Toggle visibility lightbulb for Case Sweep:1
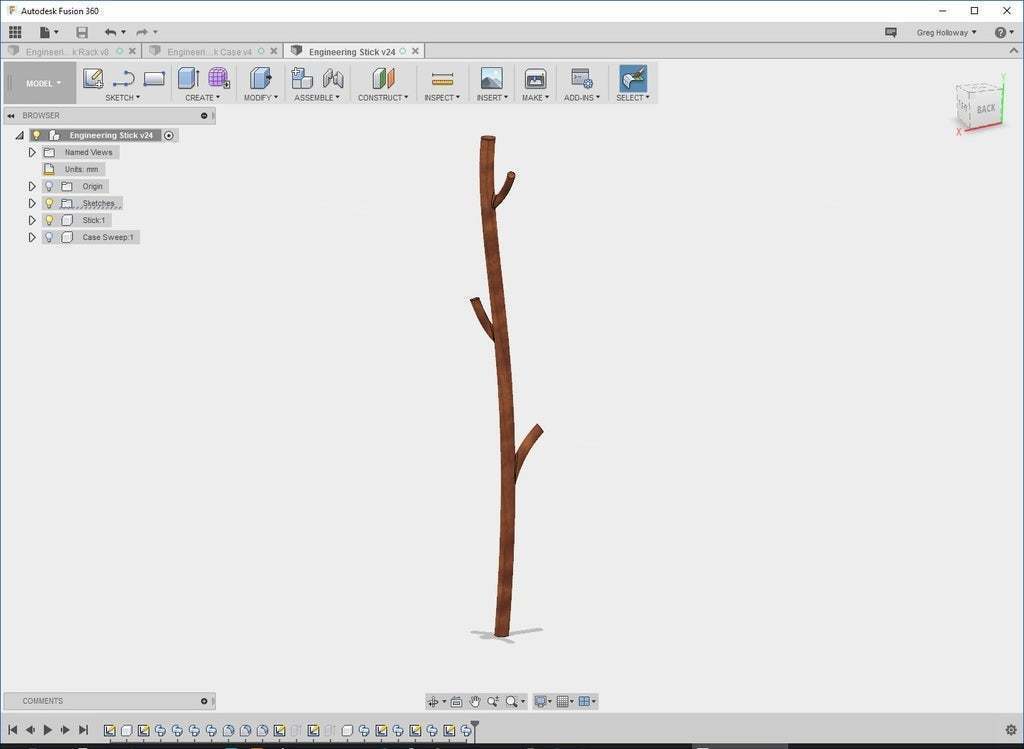 pyautogui.click(x=49, y=237)
